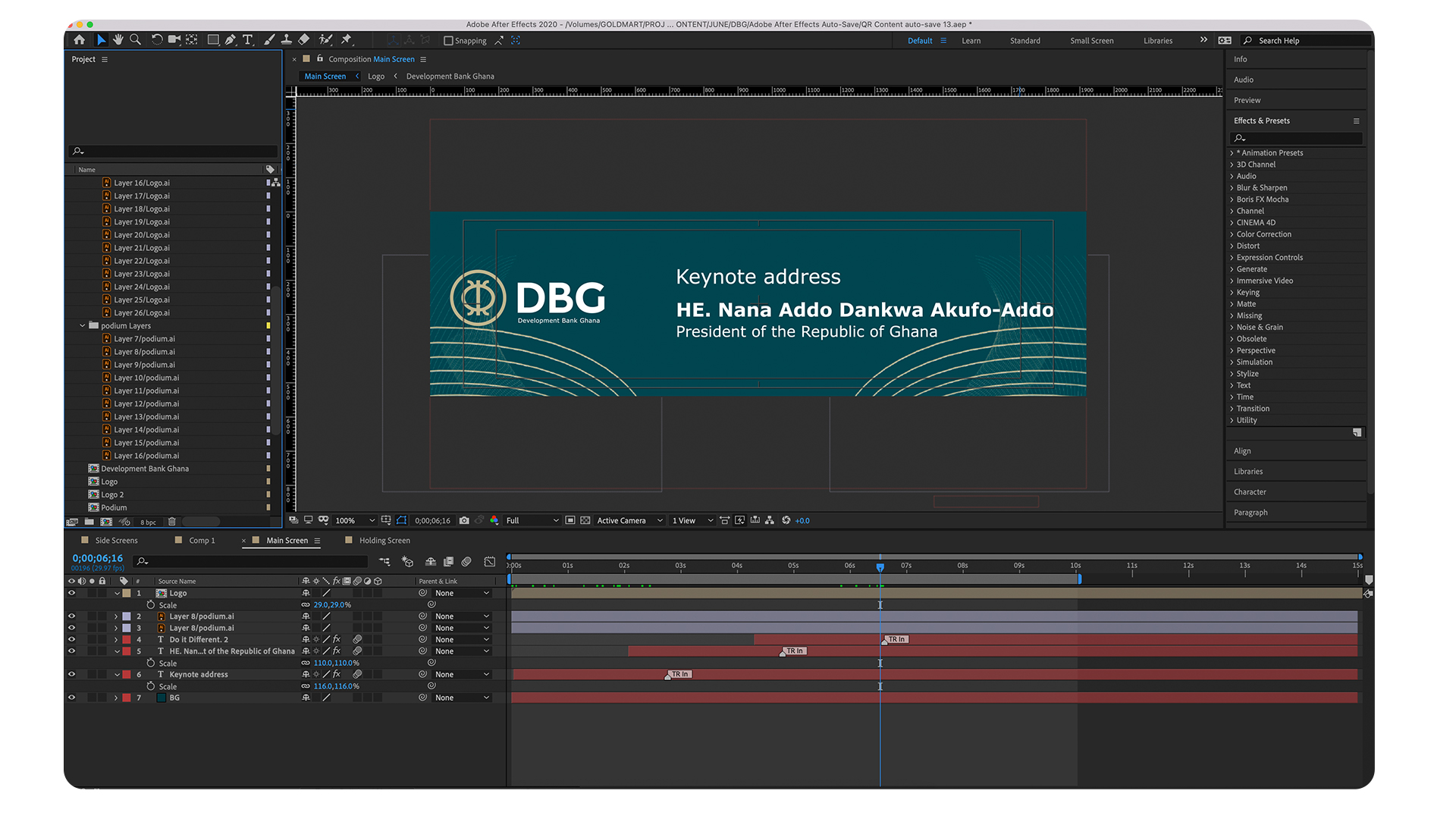Screen dimensions: 1456x819
Task: Select the Brush tool
Action: 269,40
